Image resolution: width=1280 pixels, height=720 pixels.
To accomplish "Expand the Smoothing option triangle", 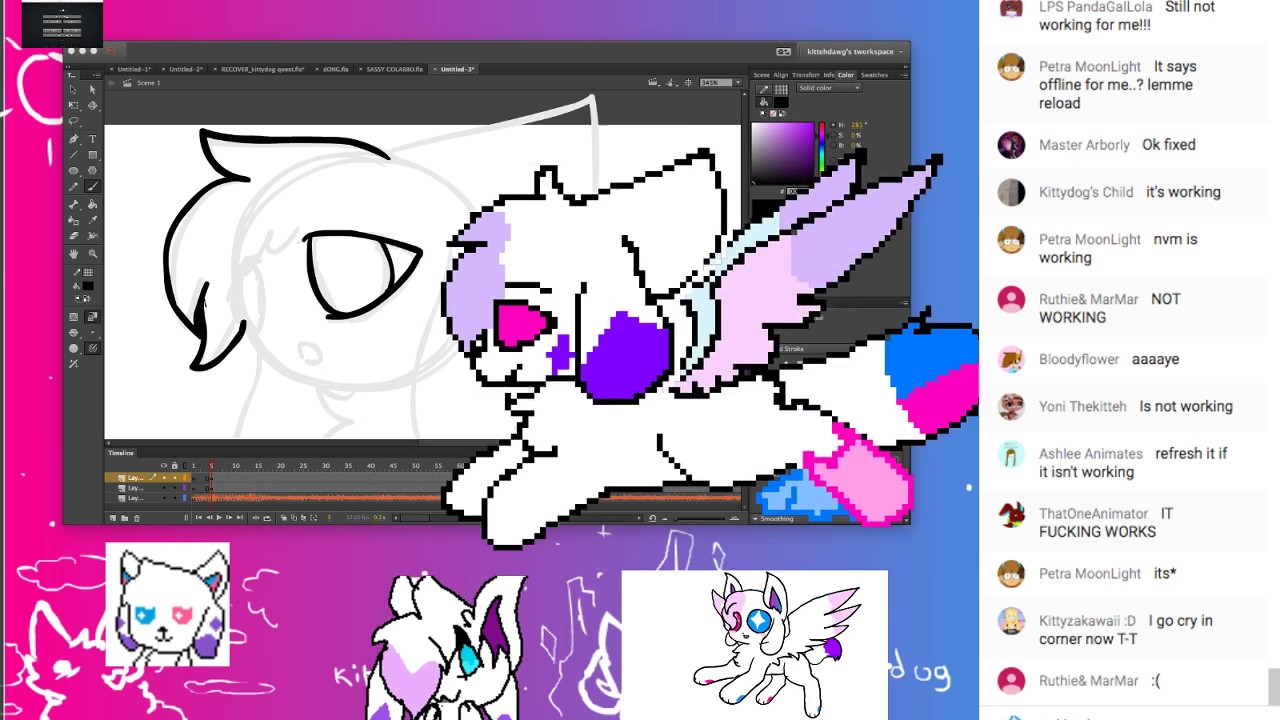I will coord(756,519).
